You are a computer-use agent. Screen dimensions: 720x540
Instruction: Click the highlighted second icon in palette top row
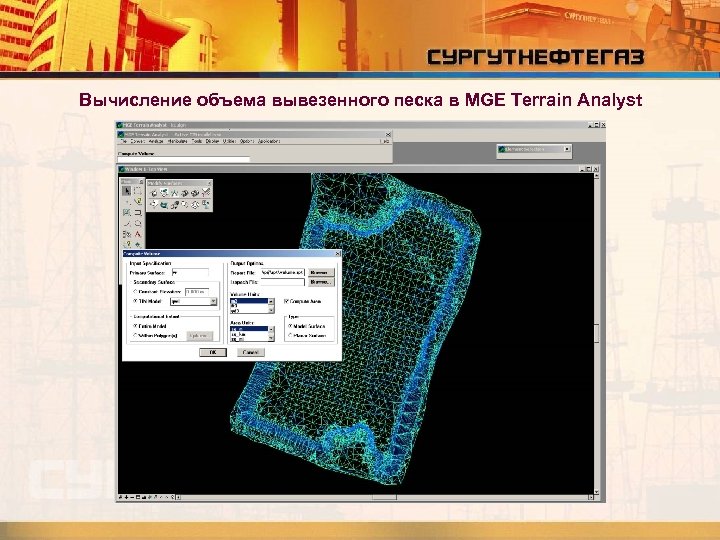coord(164,193)
